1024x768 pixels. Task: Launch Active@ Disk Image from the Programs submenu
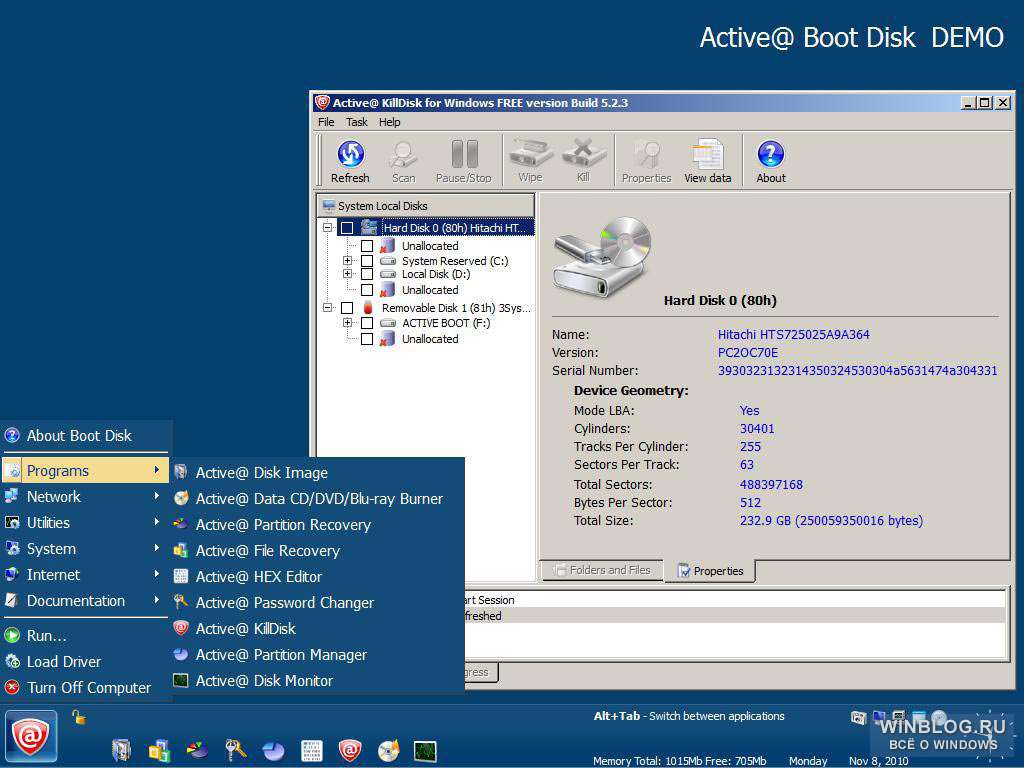point(317,472)
